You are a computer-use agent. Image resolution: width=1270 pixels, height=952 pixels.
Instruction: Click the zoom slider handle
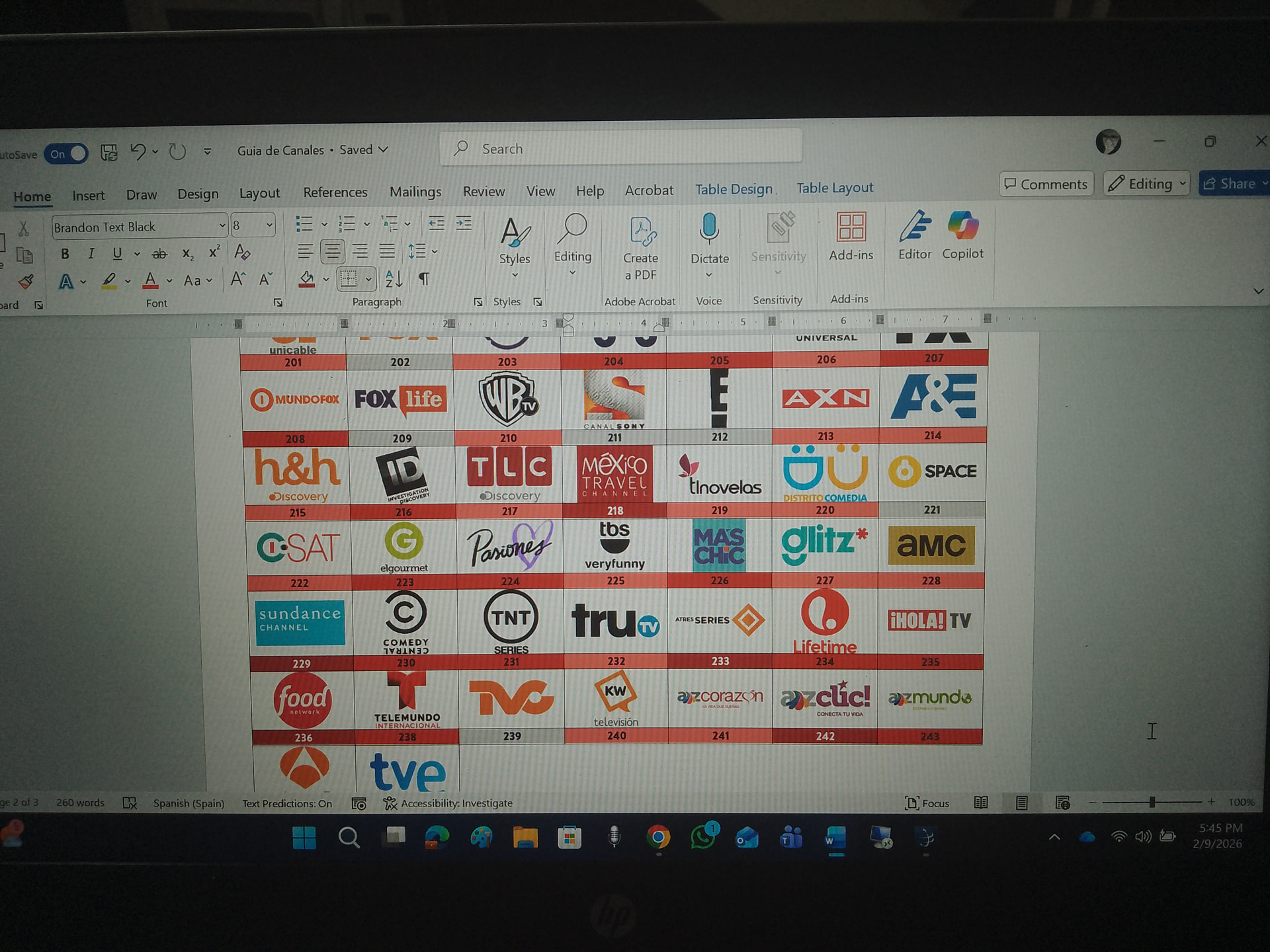1152,802
